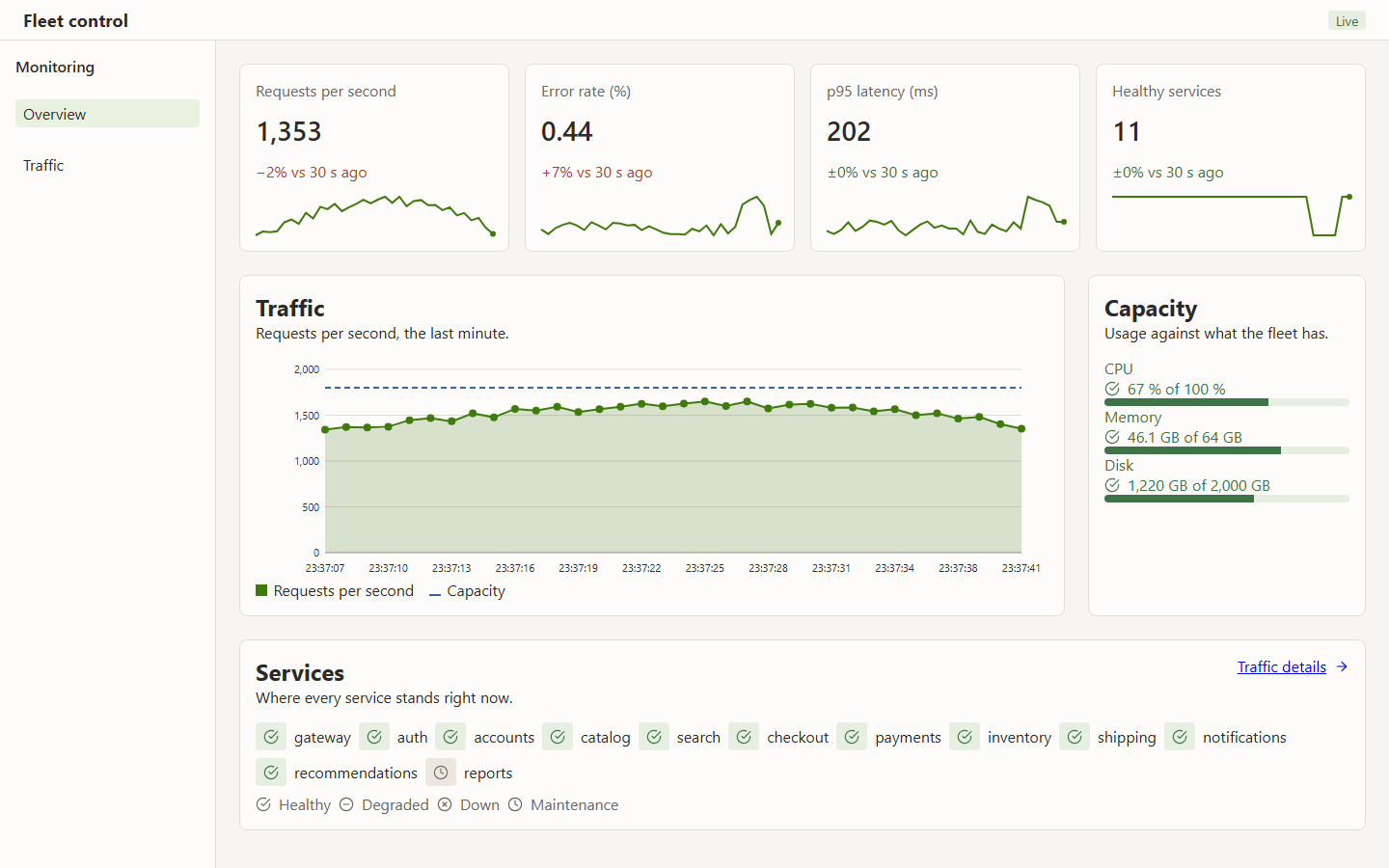The height and width of the screenshot is (868, 1389).
Task: Click the Memory usage check icon
Action: tap(1112, 437)
